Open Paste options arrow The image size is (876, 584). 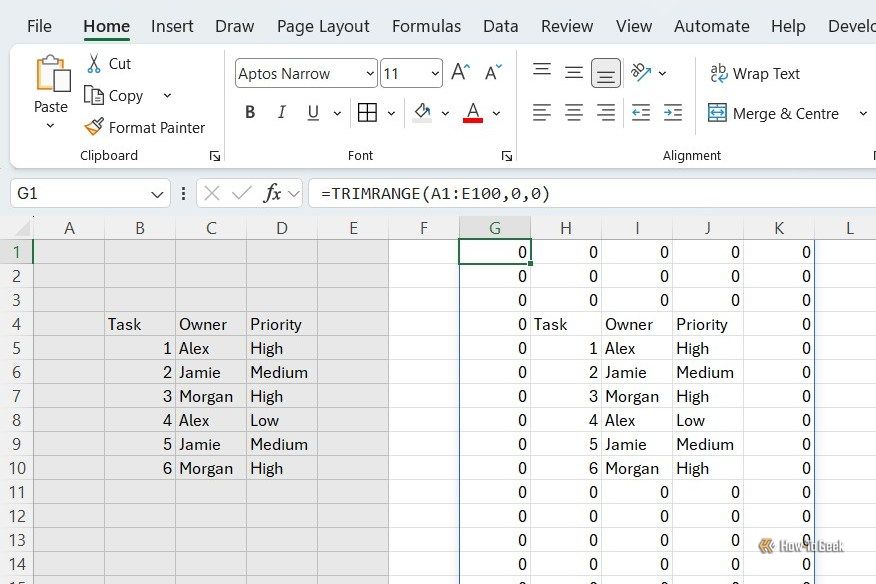click(x=50, y=126)
